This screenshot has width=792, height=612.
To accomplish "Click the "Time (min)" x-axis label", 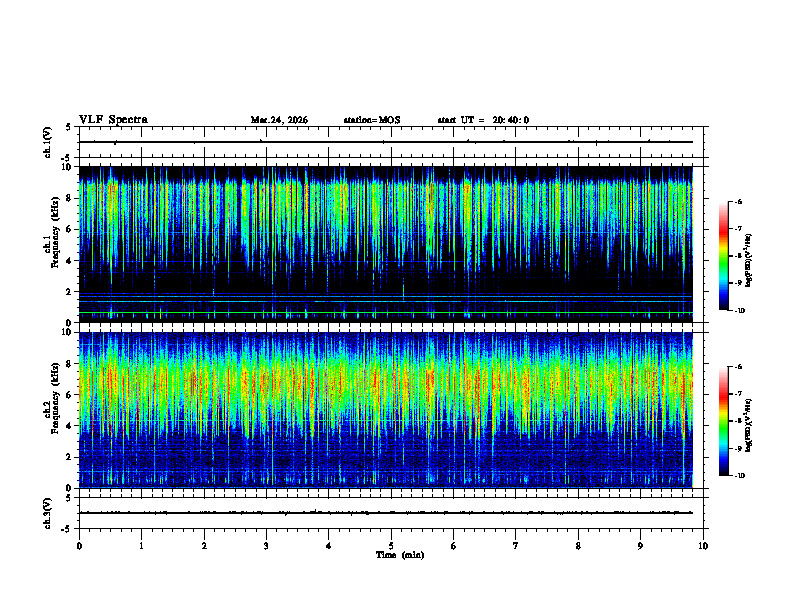I will [x=400, y=555].
